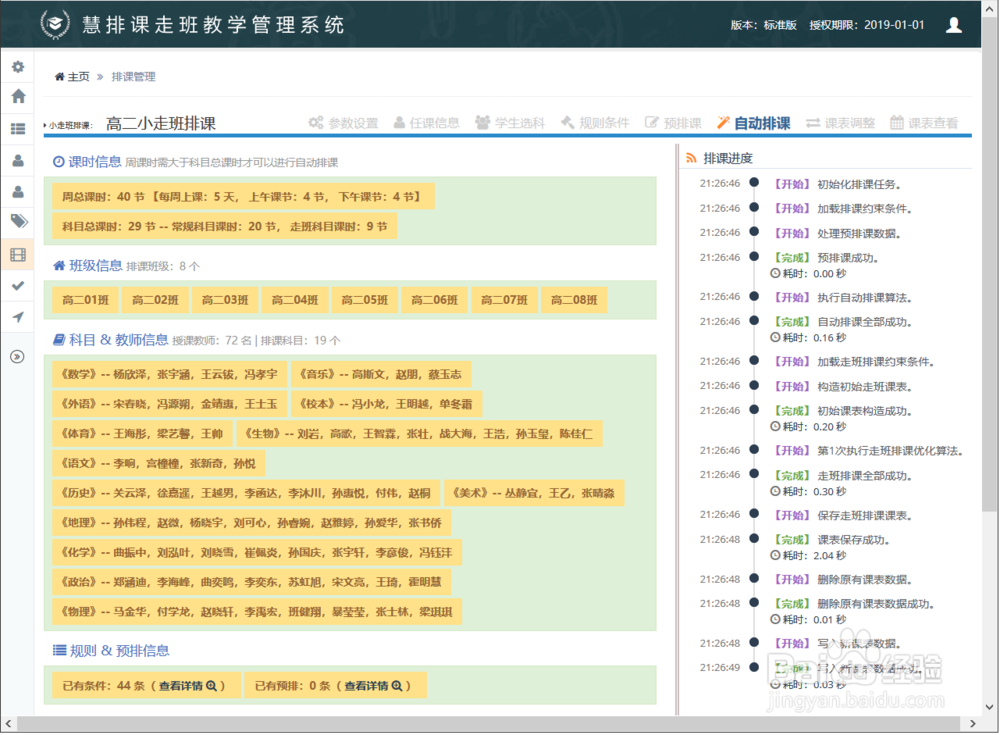Open the user account icon in the header
The height and width of the screenshot is (735, 1000).
click(953, 25)
